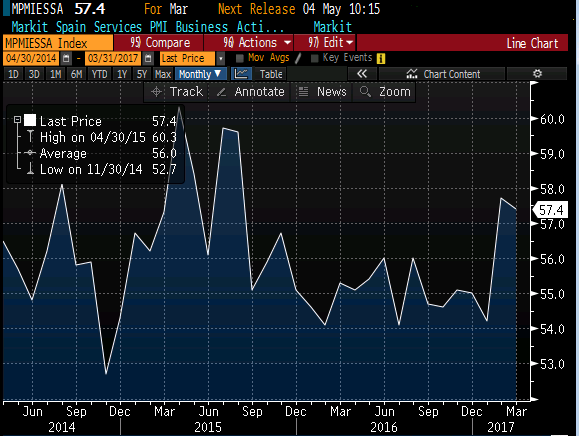
Task: Select the 3D range tab
Action: tap(34, 74)
